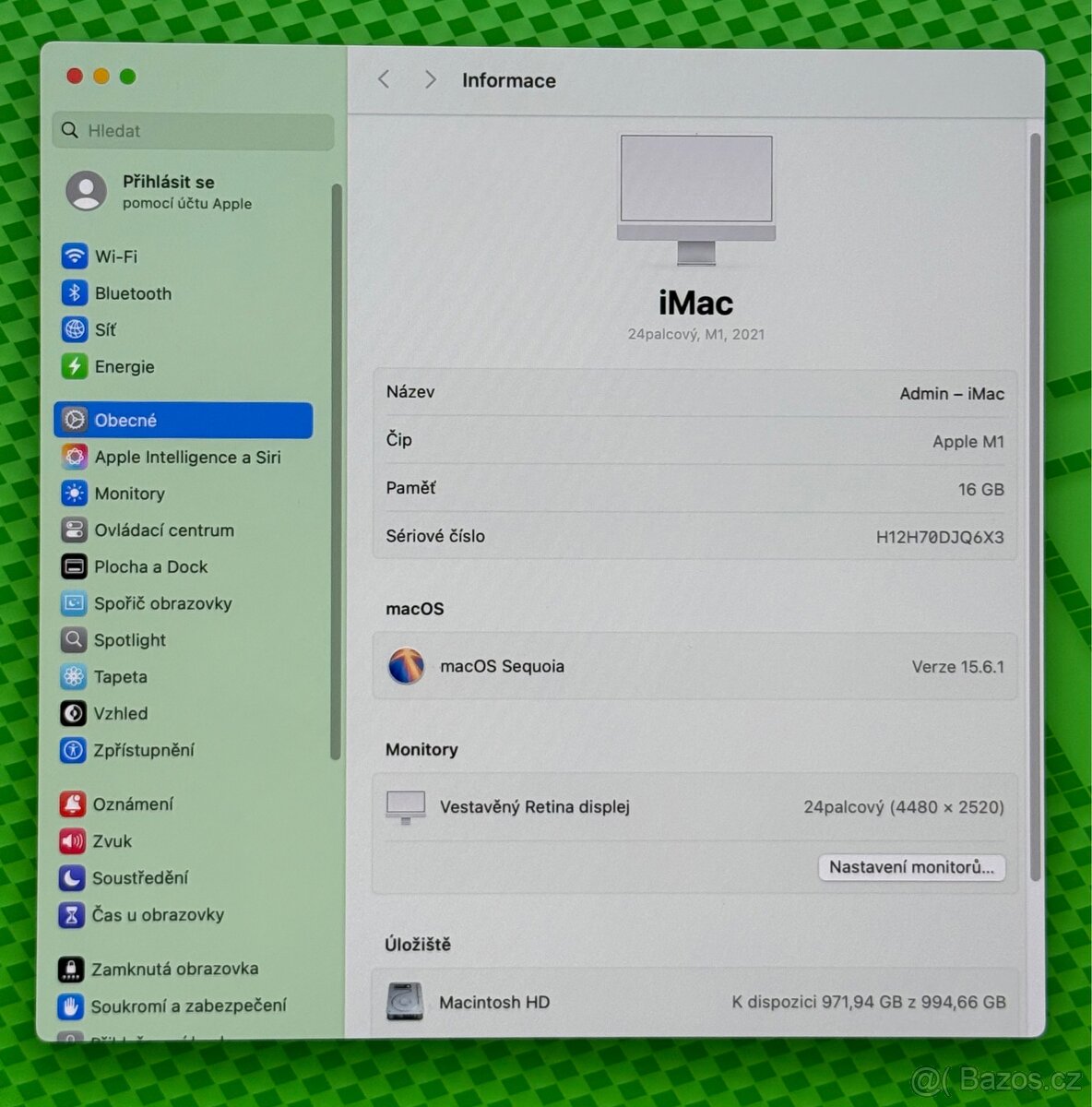Open Bluetooth settings icon

75,293
